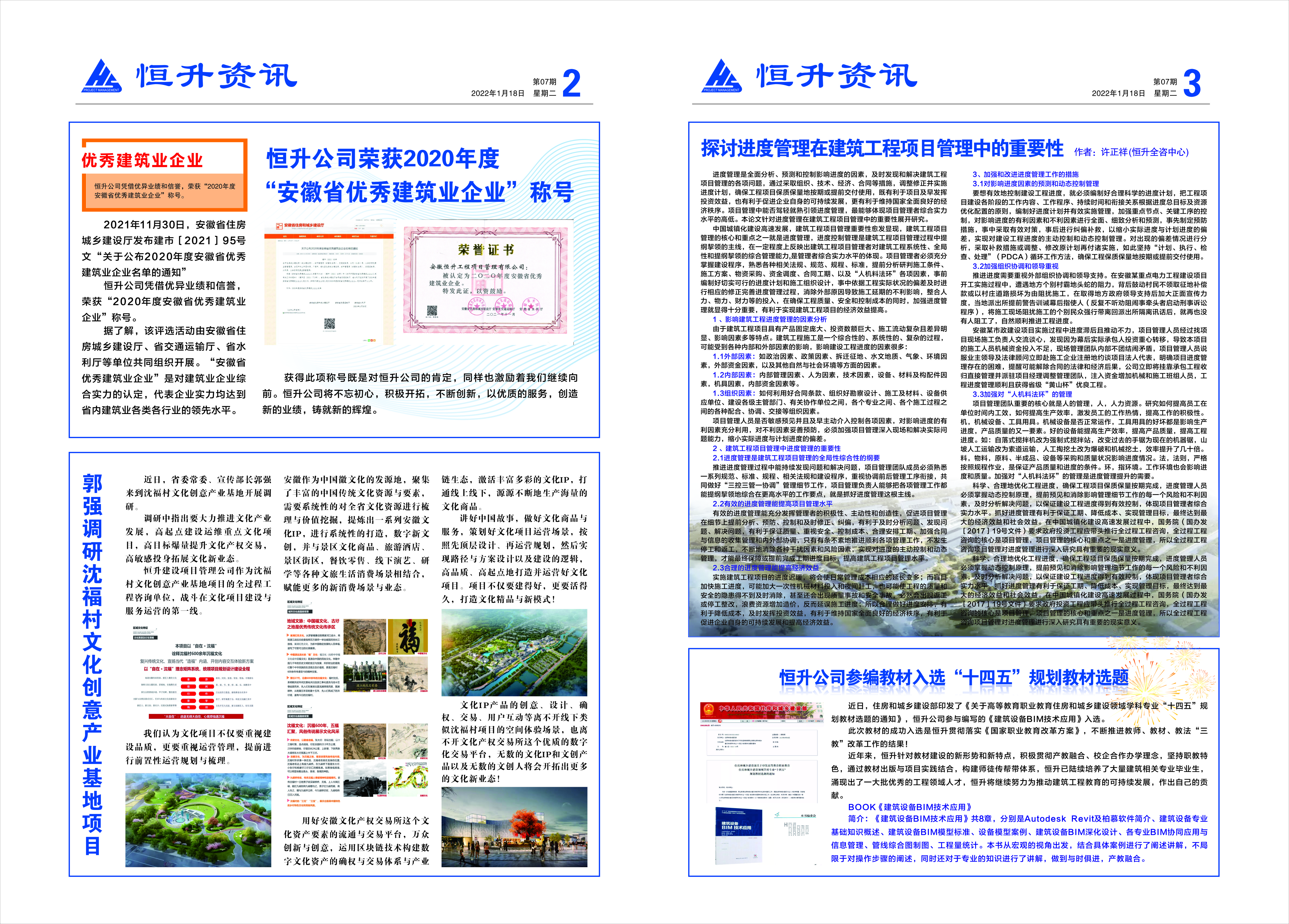The image size is (1289, 924).
Task: Click the 福 calligraphy picture
Action: 408,637
